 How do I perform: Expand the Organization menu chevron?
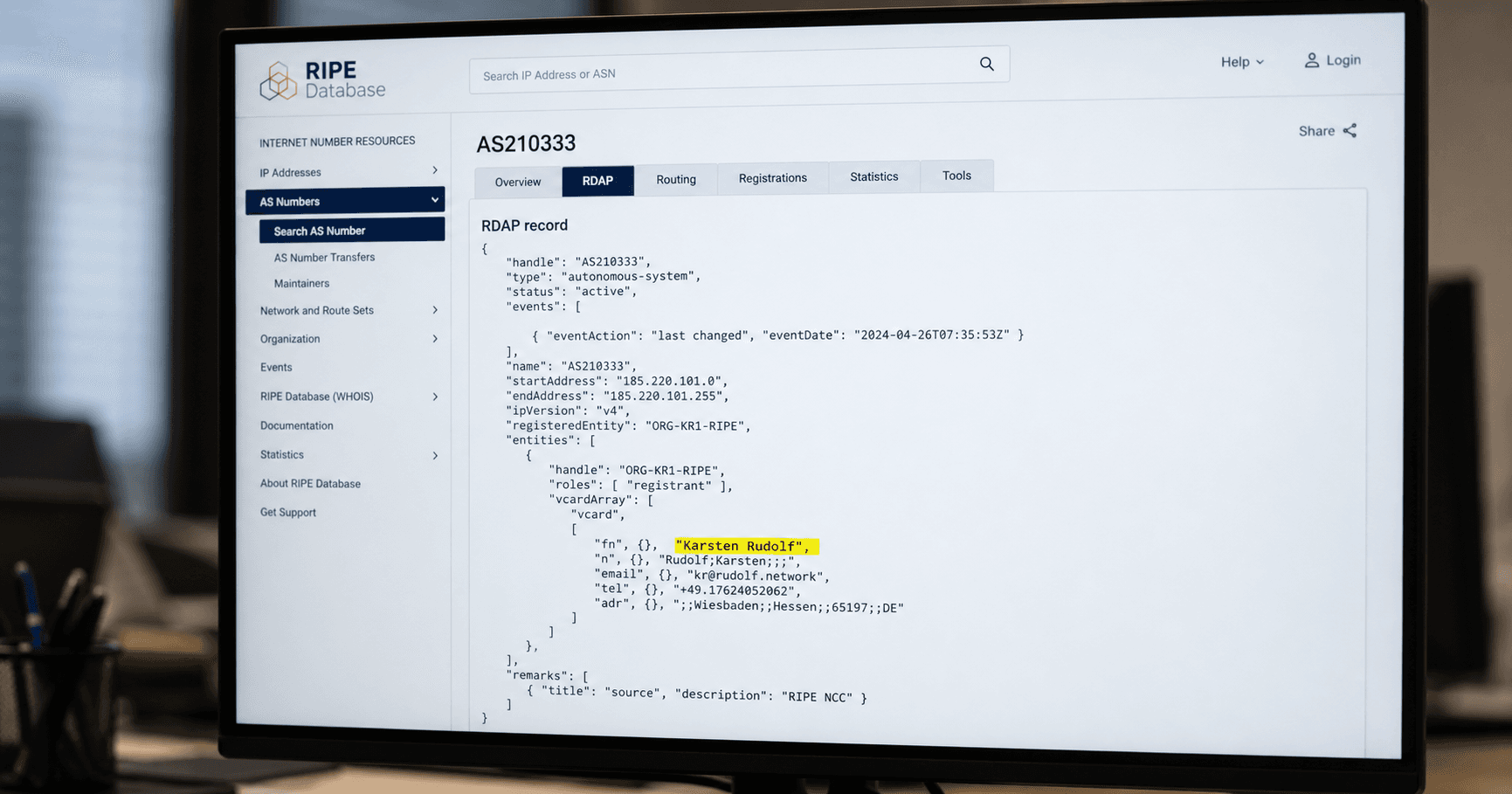435,339
